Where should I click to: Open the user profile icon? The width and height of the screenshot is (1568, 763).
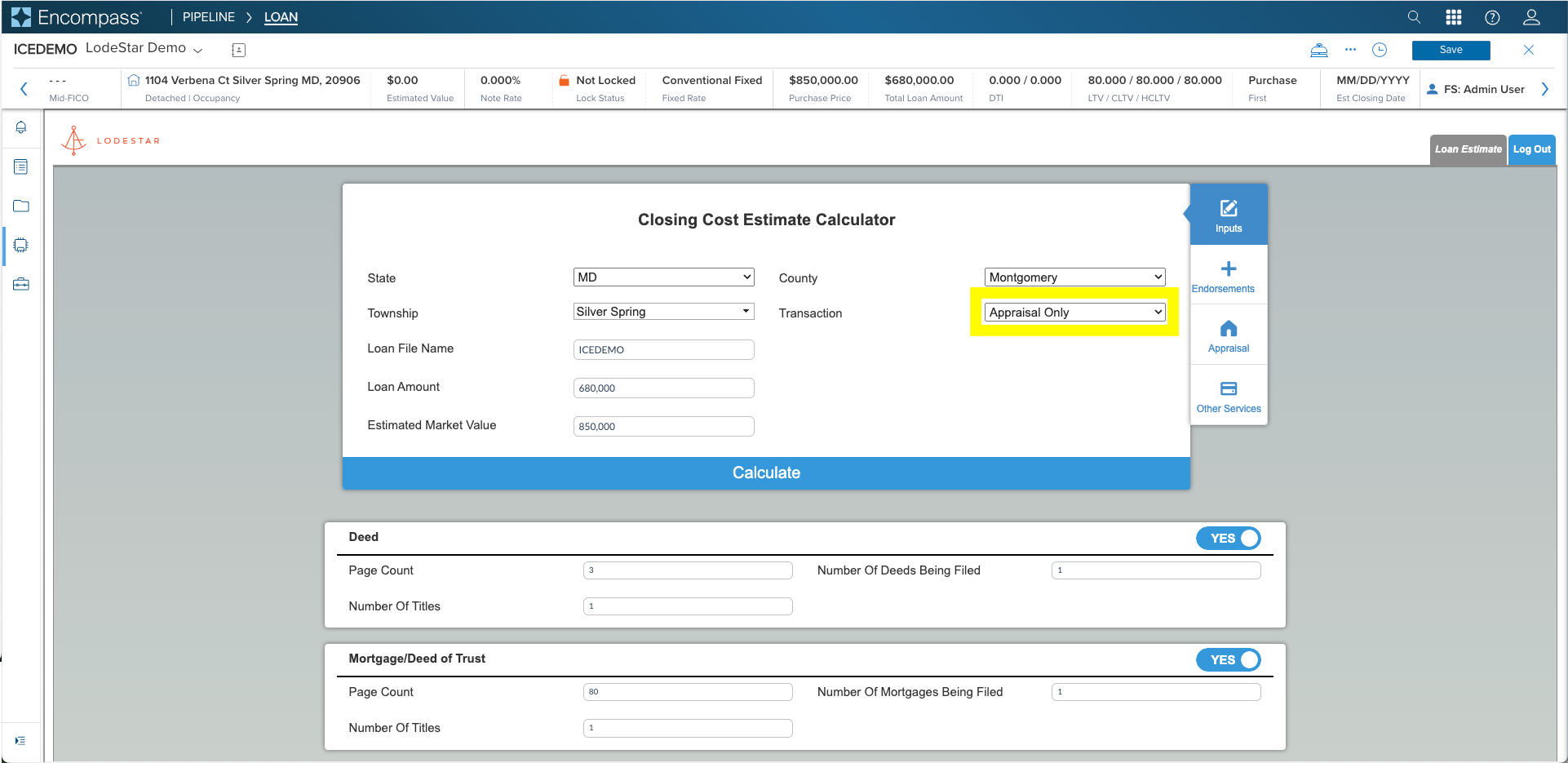[x=1531, y=17]
